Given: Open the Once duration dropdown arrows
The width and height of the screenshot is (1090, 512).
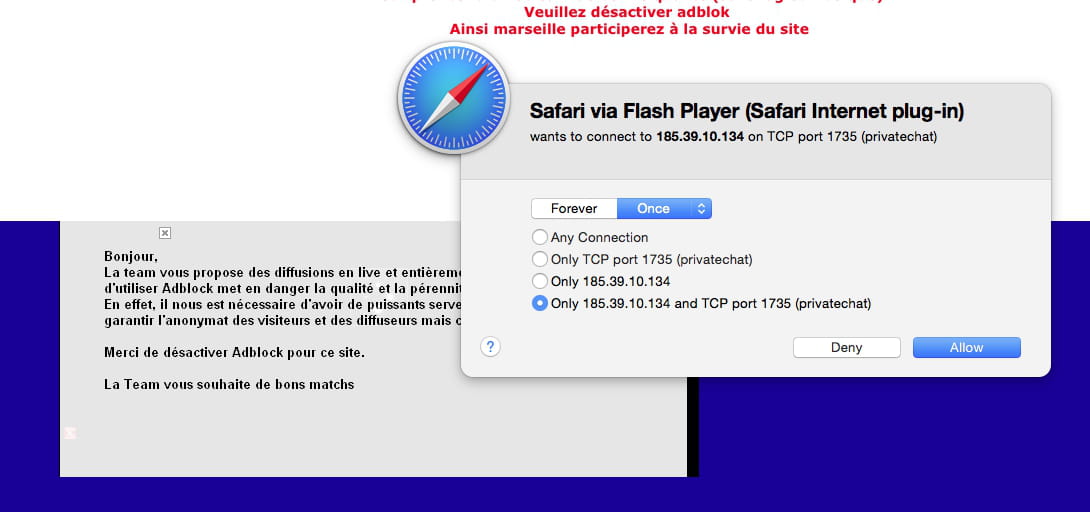Looking at the screenshot, I should pyautogui.click(x=701, y=208).
